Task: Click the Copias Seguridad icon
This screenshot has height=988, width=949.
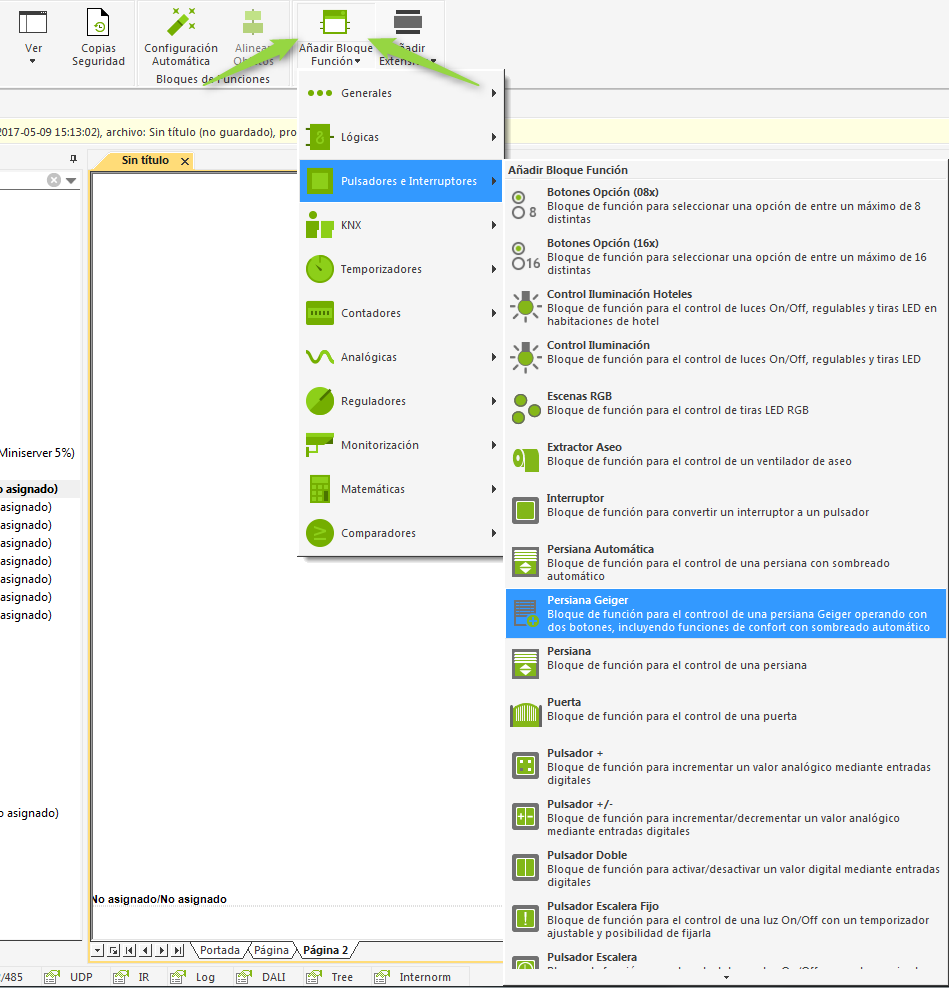Action: tap(98, 22)
